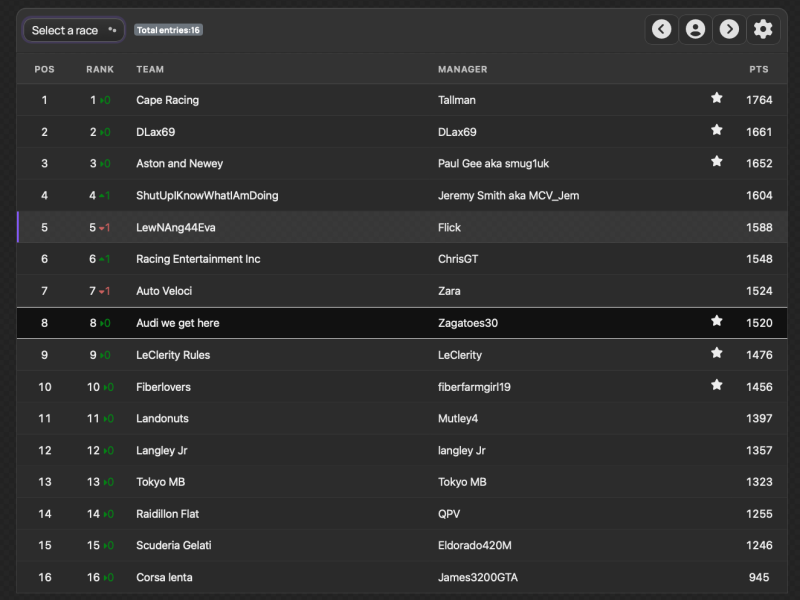Click star icon for Paul Gee aka smug1uk
The height and width of the screenshot is (600, 800).
coord(716,162)
